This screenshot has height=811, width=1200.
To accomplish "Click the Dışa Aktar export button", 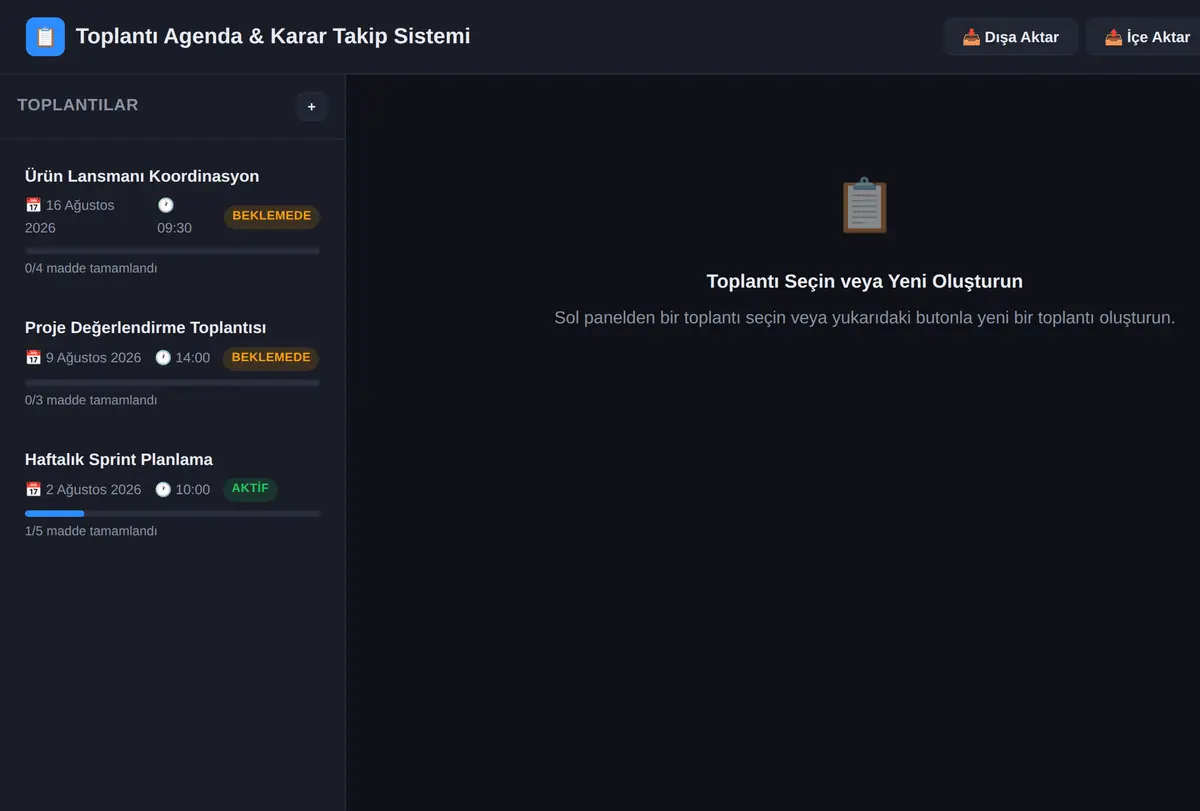I will (x=1010, y=37).
